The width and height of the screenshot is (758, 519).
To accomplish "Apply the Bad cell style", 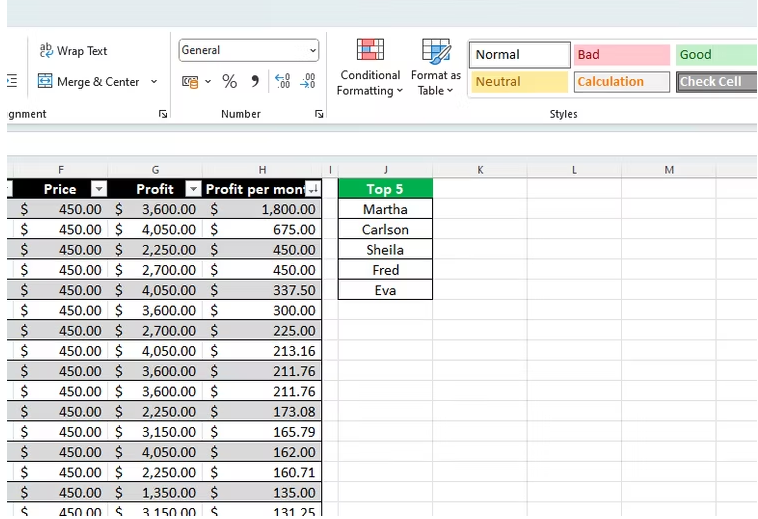I will tap(622, 55).
